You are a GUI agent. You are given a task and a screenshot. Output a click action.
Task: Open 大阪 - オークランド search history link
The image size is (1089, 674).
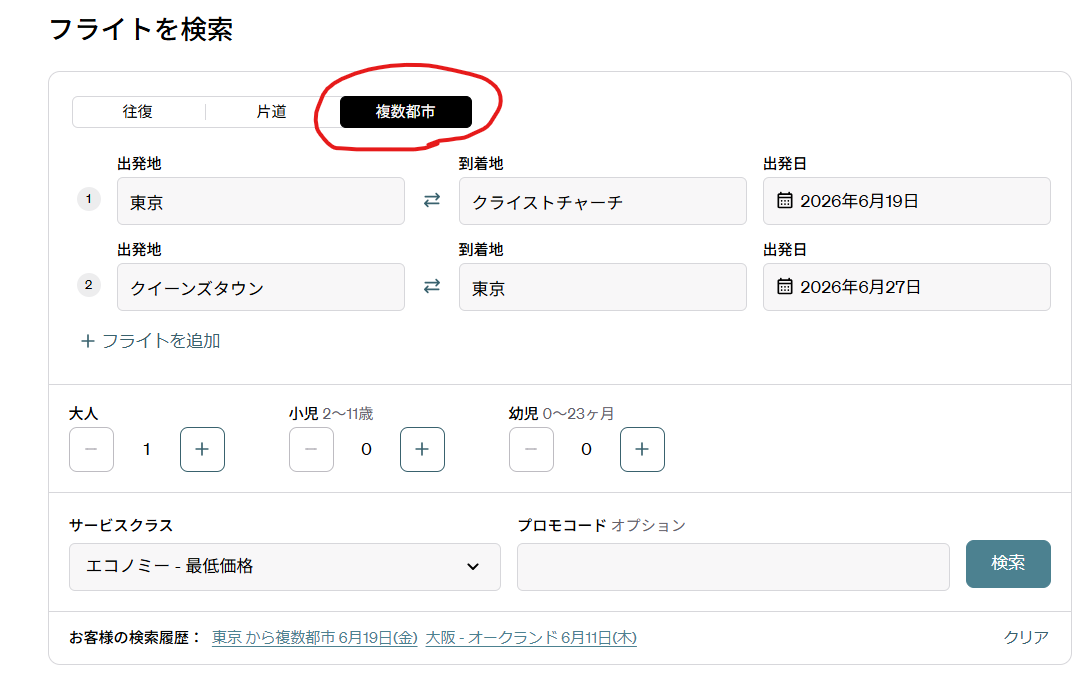(531, 637)
